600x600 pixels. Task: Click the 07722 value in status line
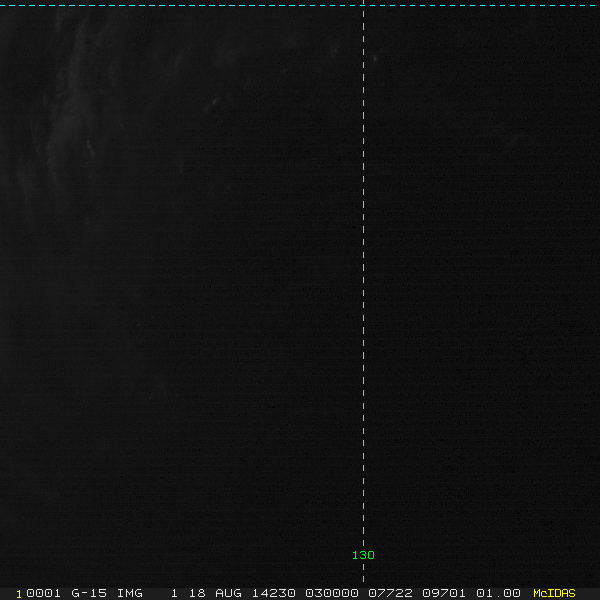(390, 593)
